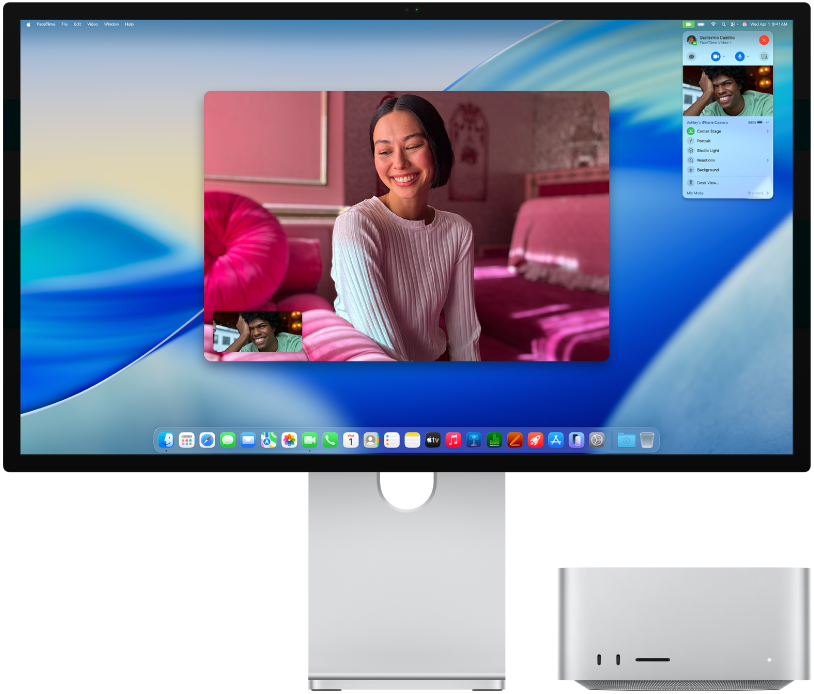Viewport: 814px width, 694px height.
Task: Select Desk View in the video controls
Action: pyautogui.click(x=706, y=180)
